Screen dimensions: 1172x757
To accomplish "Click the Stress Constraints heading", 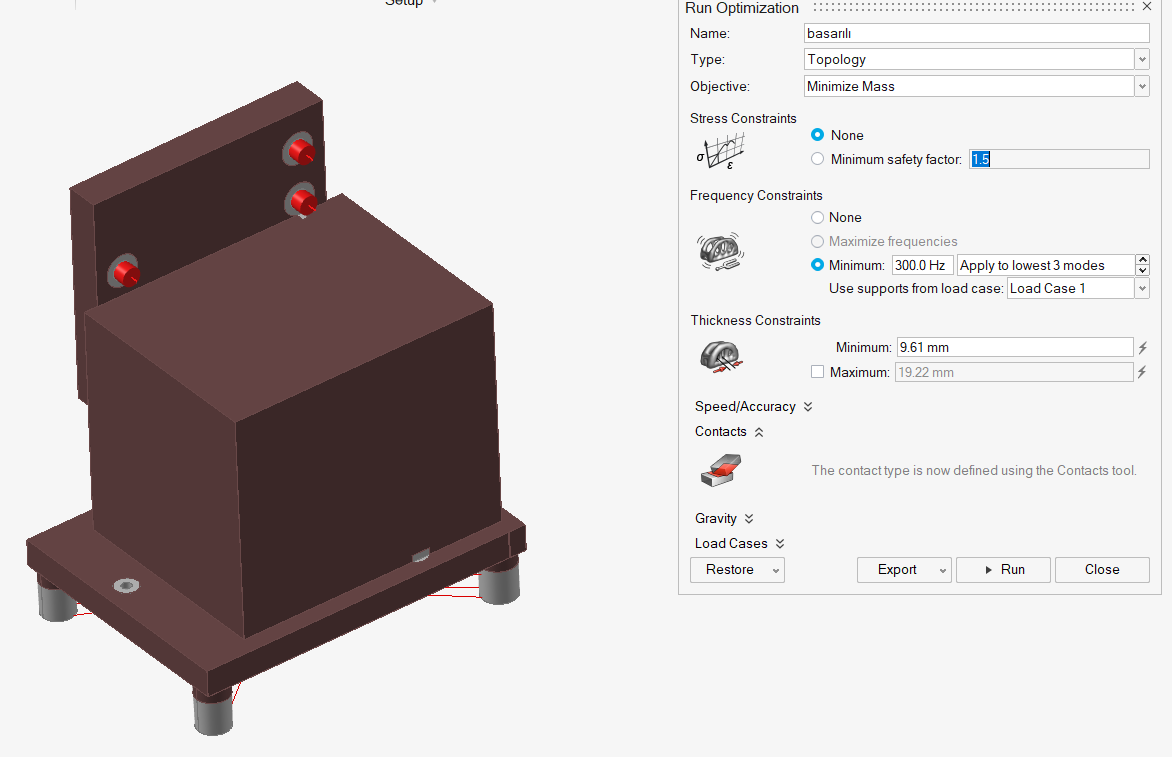I will coord(743,119).
